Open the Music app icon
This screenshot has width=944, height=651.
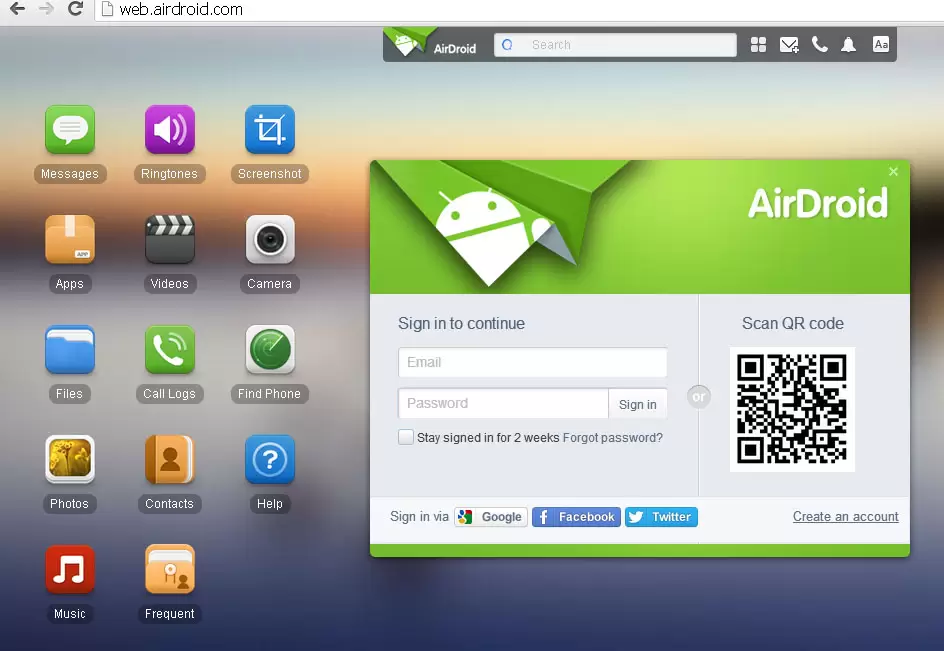click(70, 570)
